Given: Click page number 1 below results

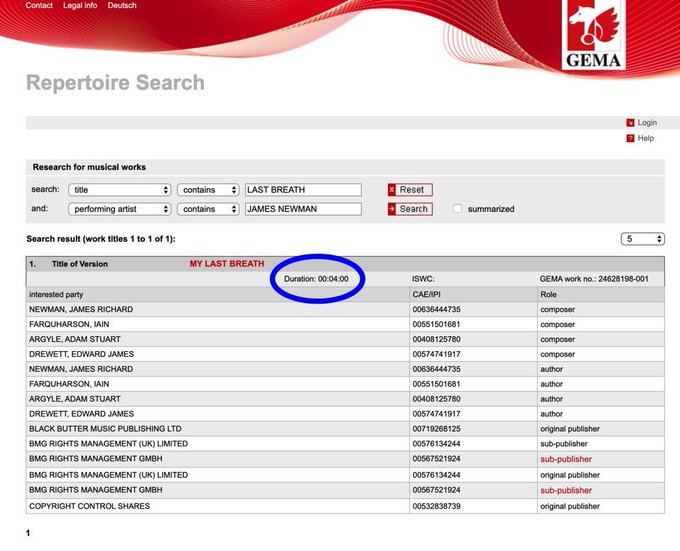Looking at the screenshot, I should (28, 533).
